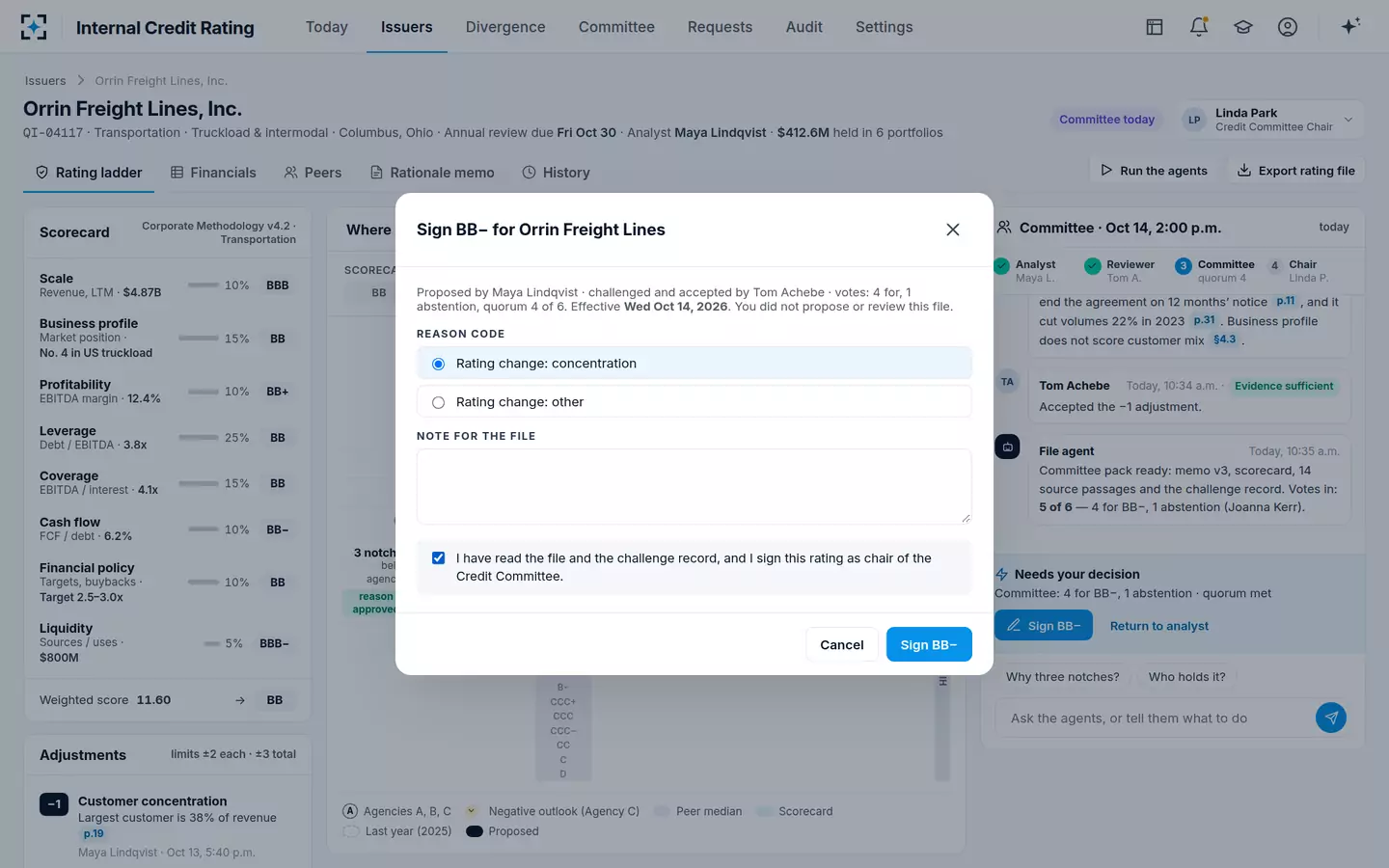Send the message to the agents

tap(1331, 718)
